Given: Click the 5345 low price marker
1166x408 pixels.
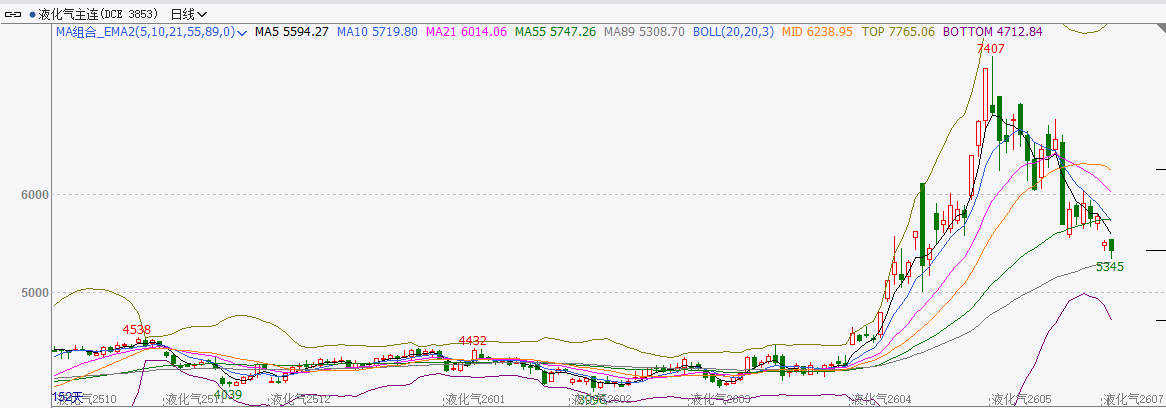Looking at the screenshot, I should [x=1110, y=267].
